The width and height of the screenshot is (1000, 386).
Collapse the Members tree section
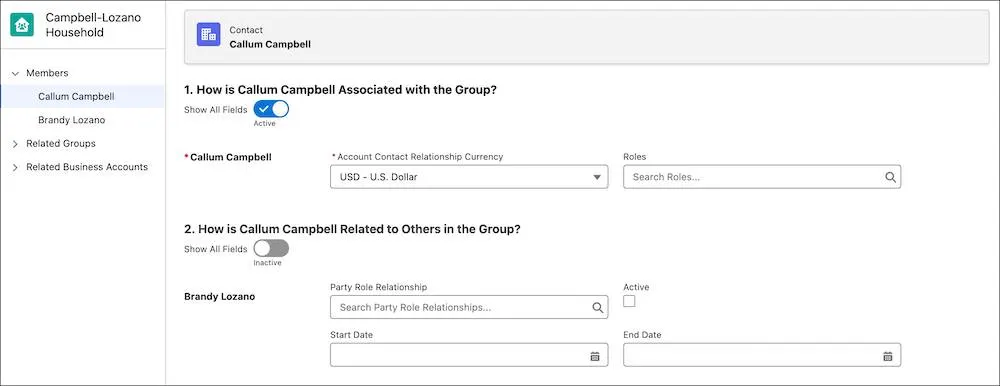[15, 73]
